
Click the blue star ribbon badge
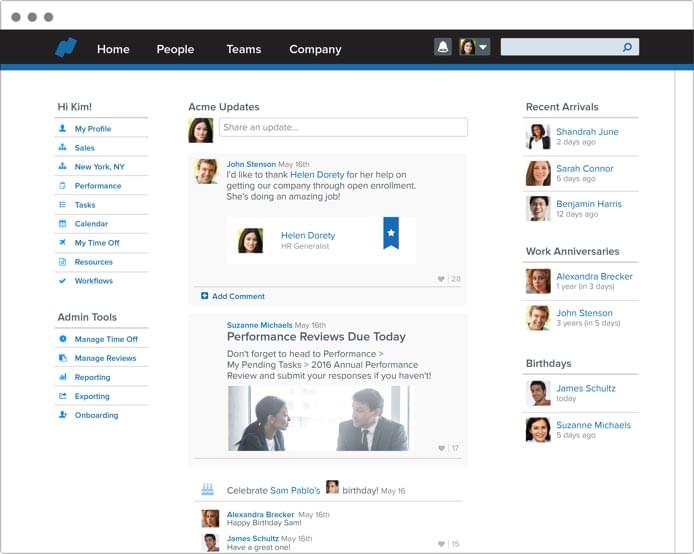pyautogui.click(x=391, y=233)
